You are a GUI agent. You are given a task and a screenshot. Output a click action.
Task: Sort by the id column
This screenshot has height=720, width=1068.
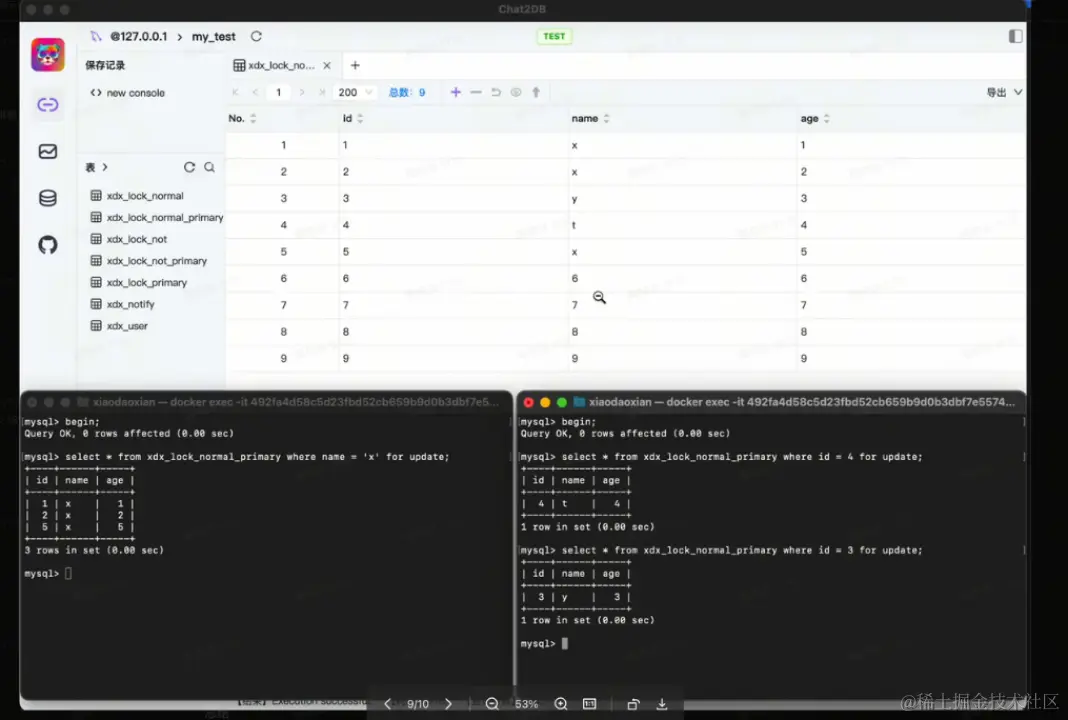[x=360, y=119]
